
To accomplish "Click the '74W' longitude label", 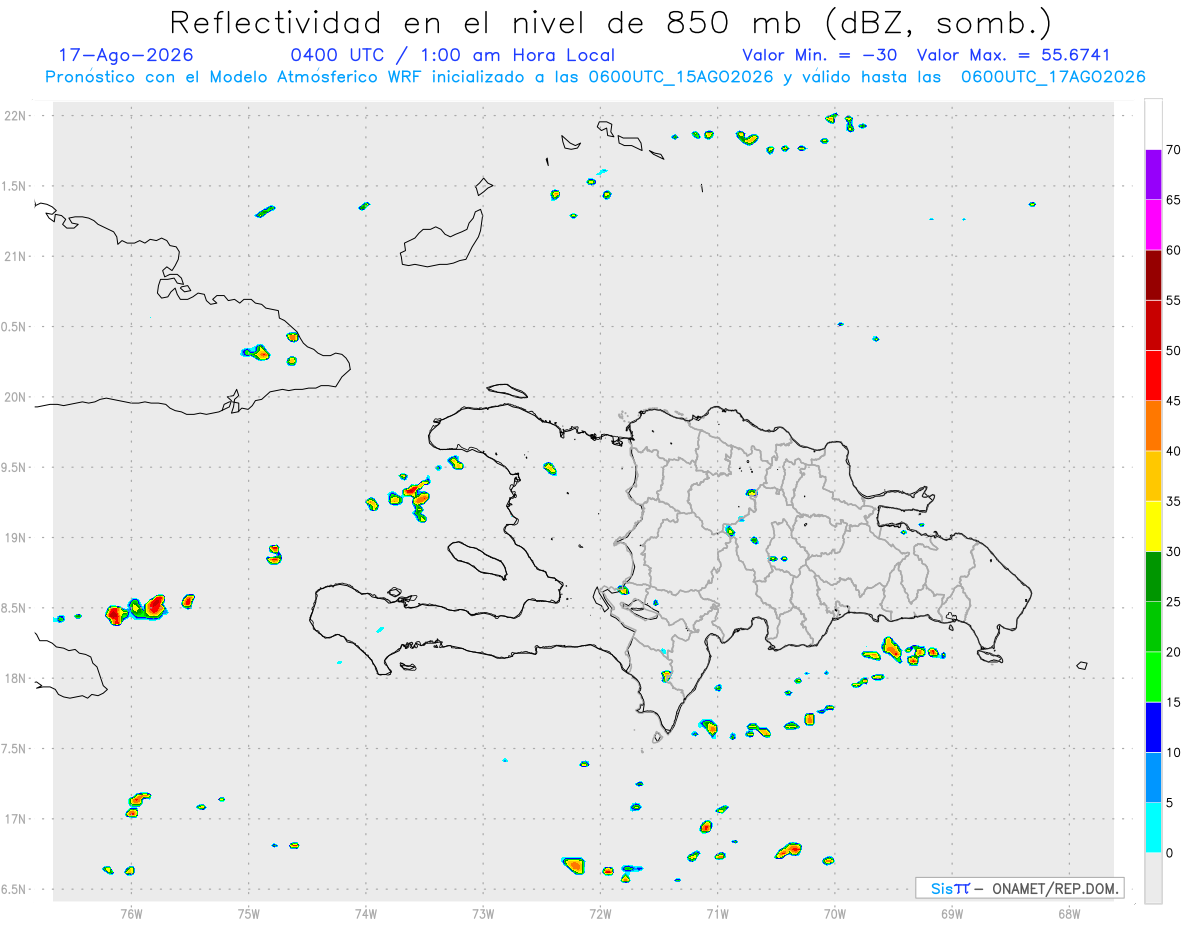I will [x=366, y=913].
